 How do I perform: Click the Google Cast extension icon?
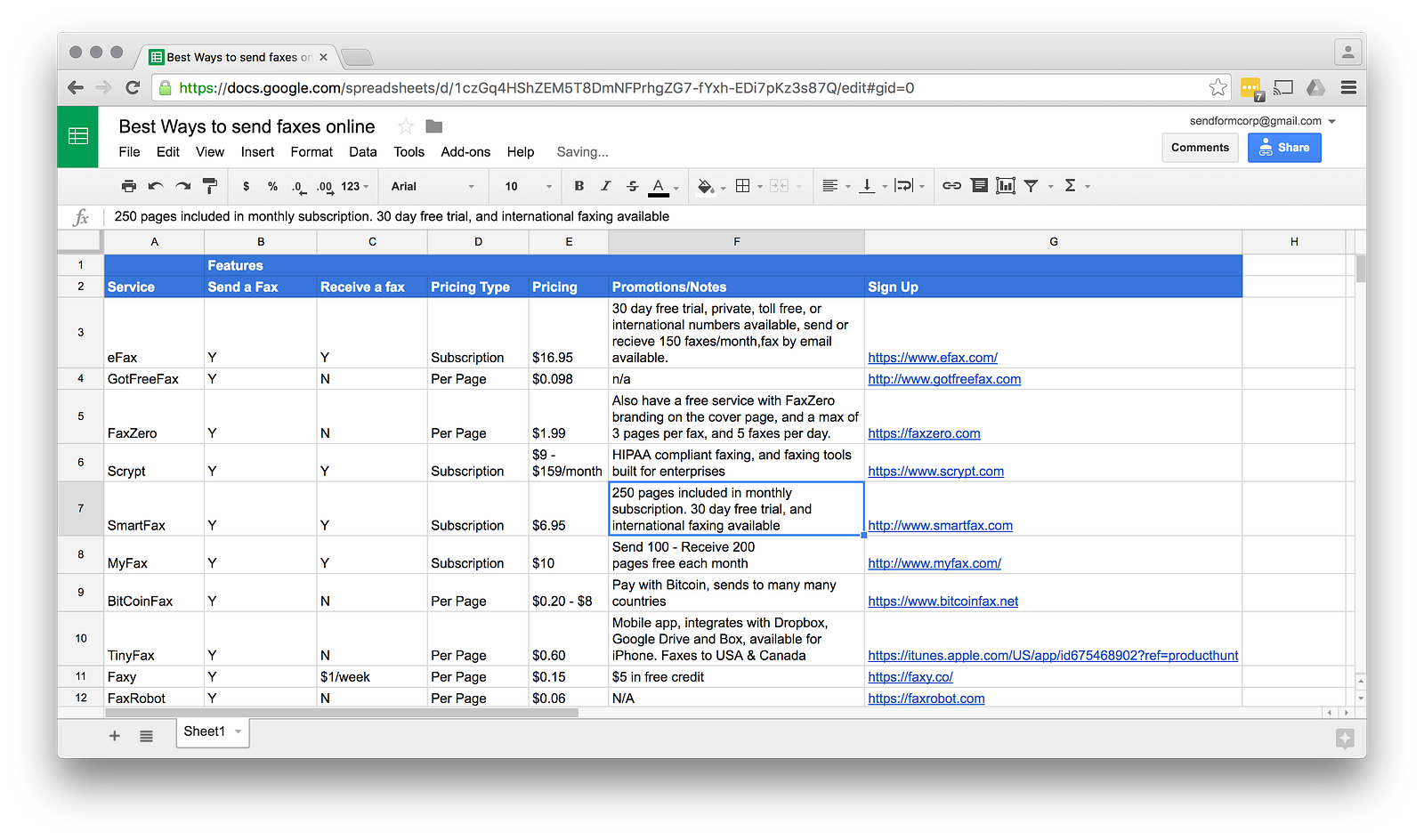(1283, 87)
